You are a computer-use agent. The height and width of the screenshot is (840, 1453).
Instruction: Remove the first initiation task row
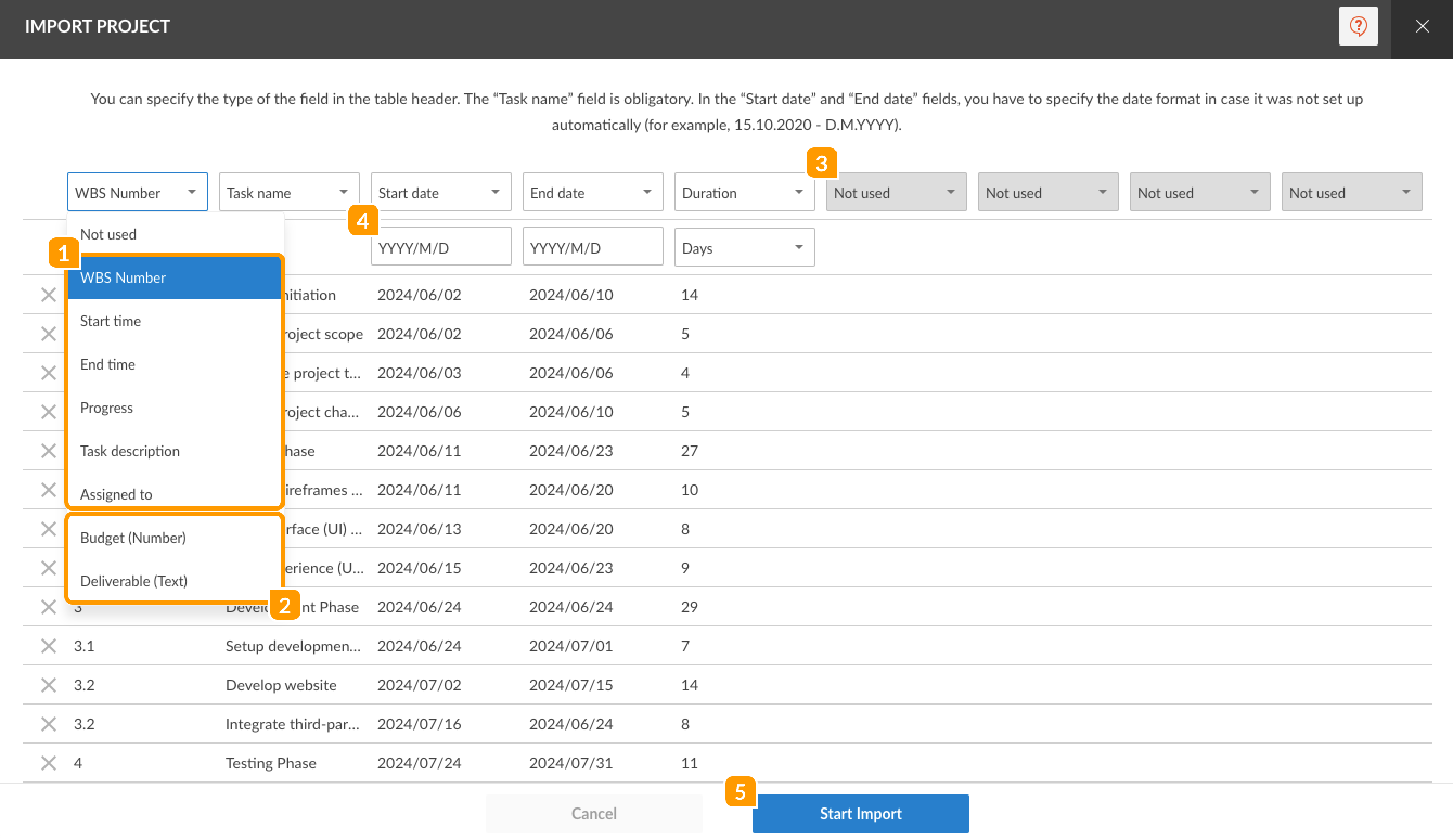(x=49, y=295)
